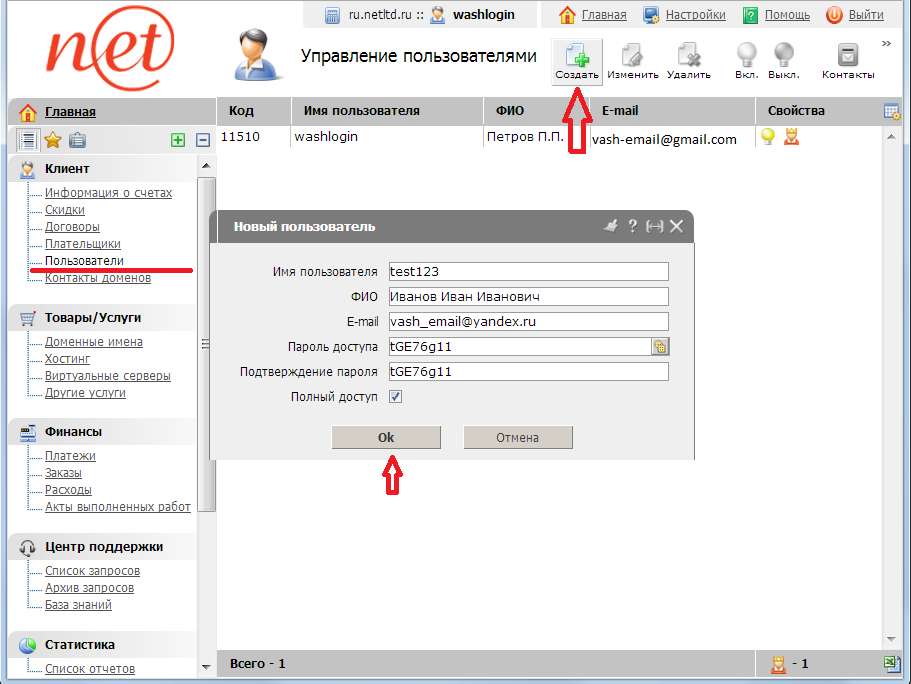Click the Создать (Create) toolbar icon

coord(578,58)
